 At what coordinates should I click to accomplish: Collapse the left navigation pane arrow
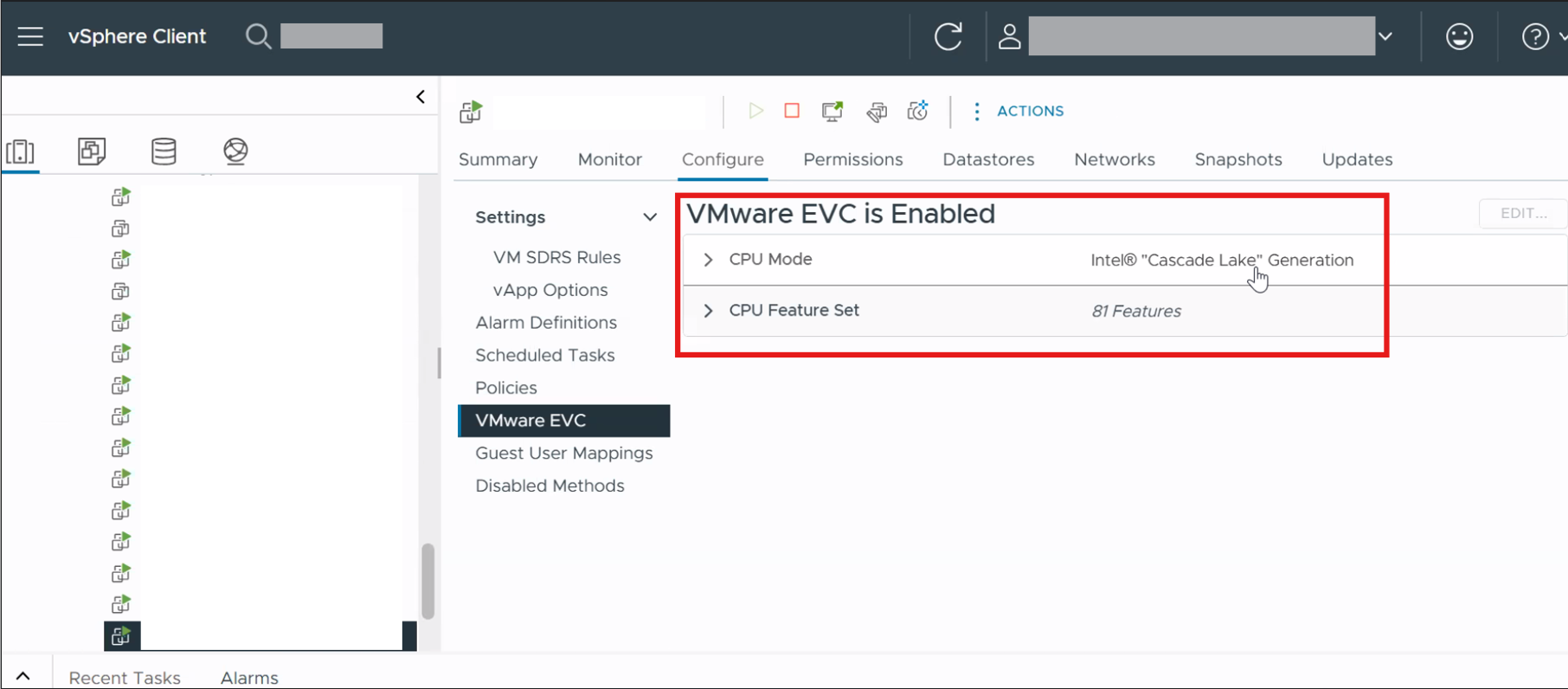[x=421, y=97]
